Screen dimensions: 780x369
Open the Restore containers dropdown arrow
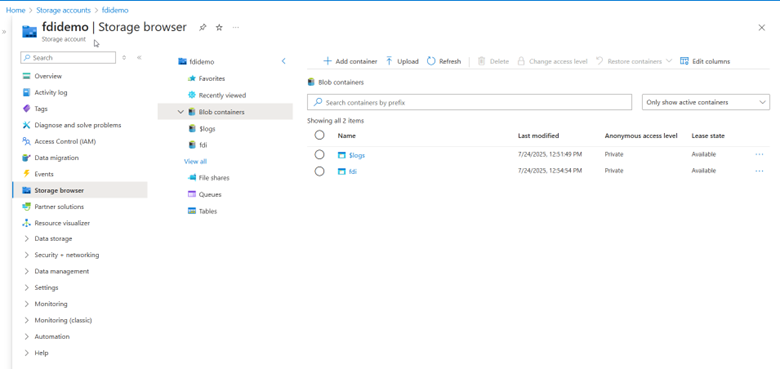[x=669, y=61]
